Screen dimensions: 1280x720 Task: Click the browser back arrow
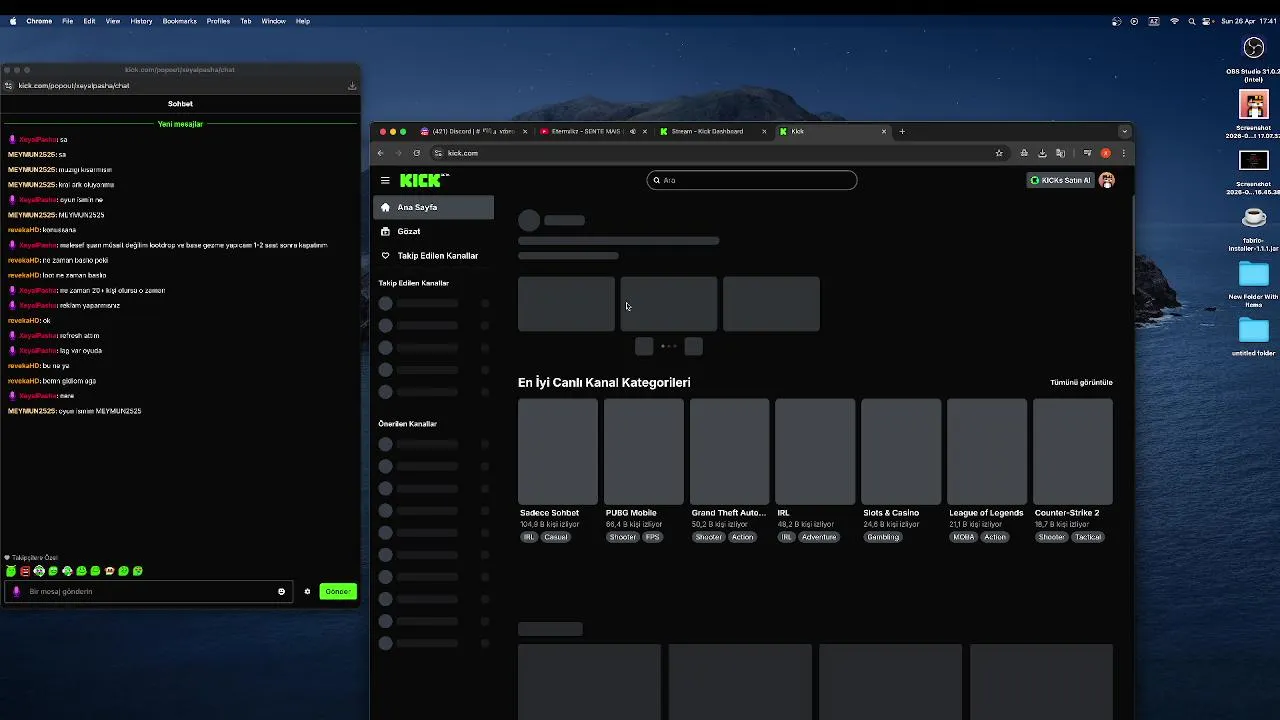point(380,153)
